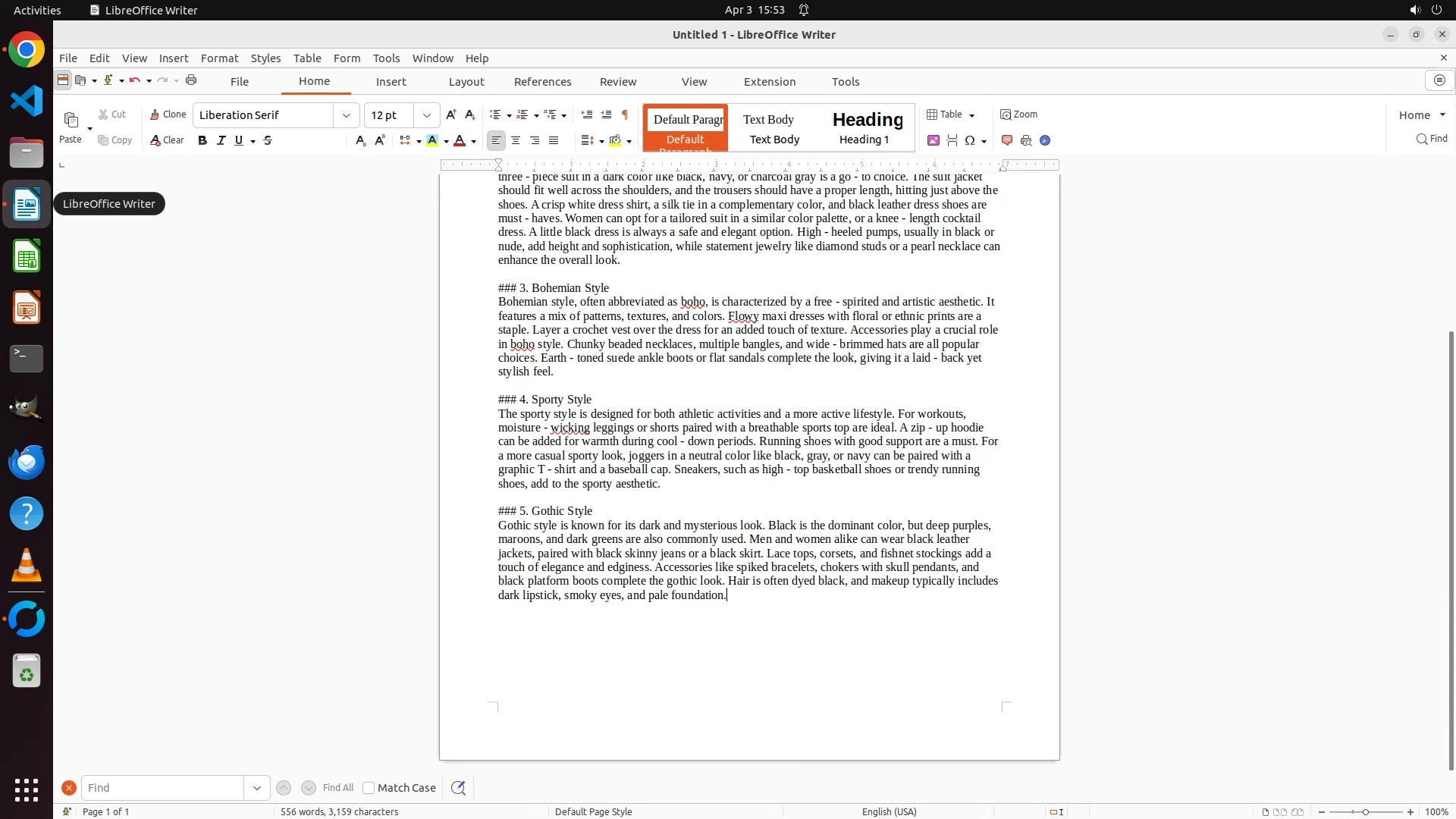Screen dimensions: 1456x819
Task: Open the font size dropdown
Action: [427, 115]
